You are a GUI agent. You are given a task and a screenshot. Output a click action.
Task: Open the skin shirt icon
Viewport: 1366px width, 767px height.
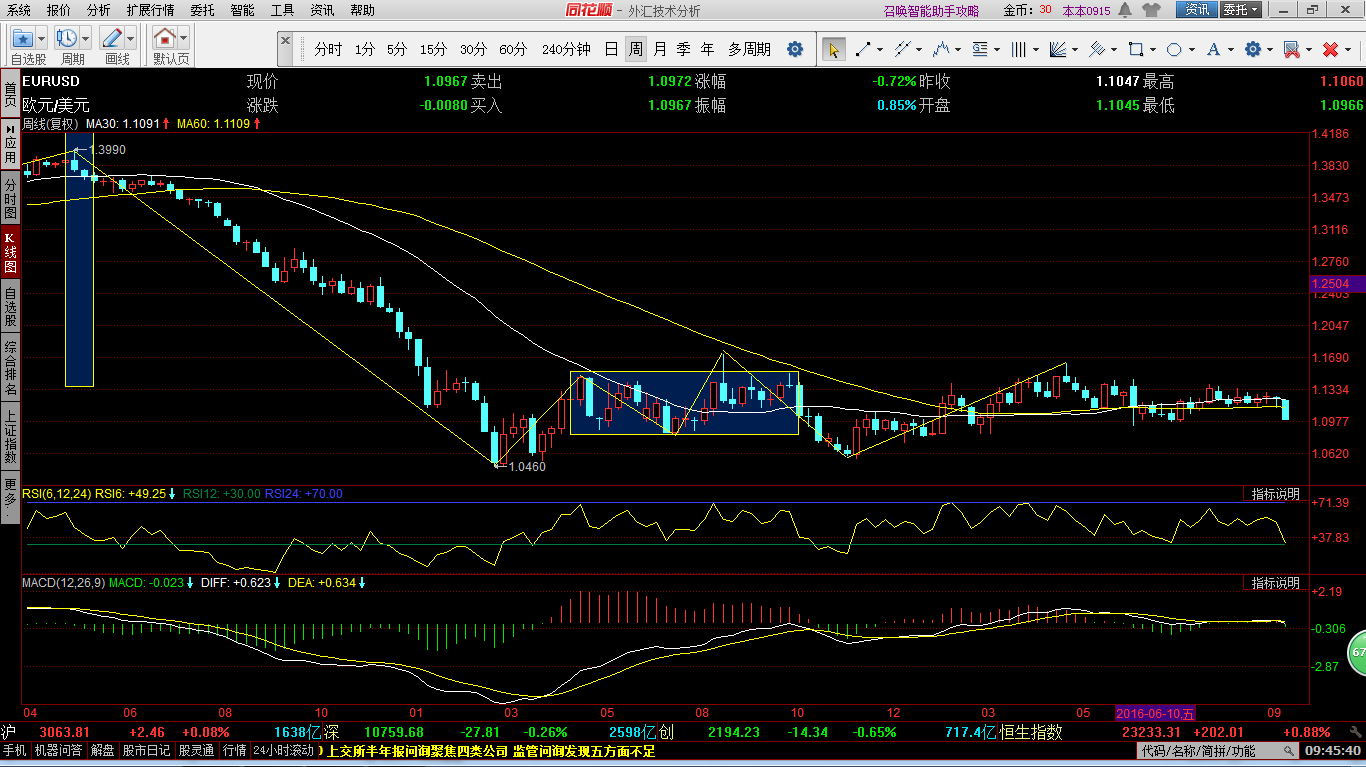[1152, 10]
